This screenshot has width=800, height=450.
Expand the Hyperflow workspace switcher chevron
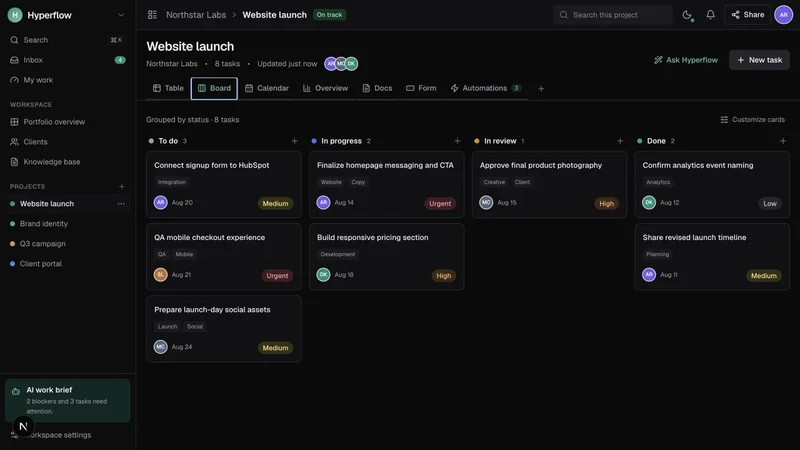pyautogui.click(x=121, y=15)
